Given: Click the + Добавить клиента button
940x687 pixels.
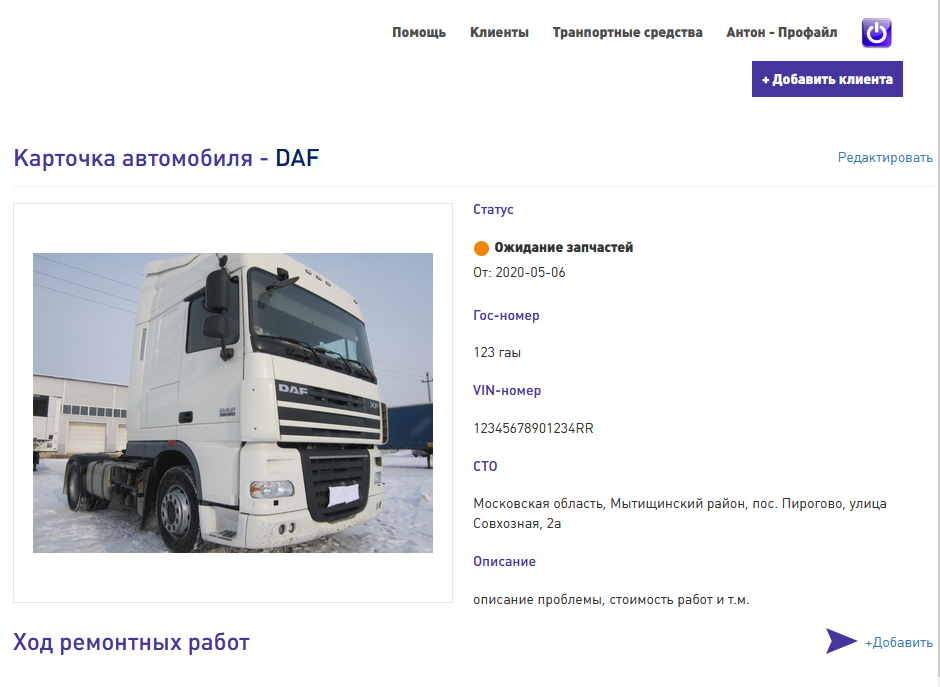Looking at the screenshot, I should point(827,79).
